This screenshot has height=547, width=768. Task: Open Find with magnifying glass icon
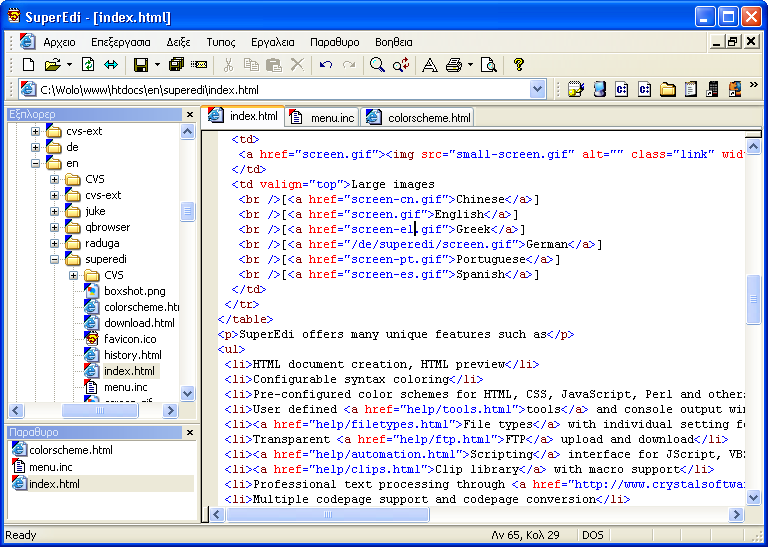(x=377, y=65)
